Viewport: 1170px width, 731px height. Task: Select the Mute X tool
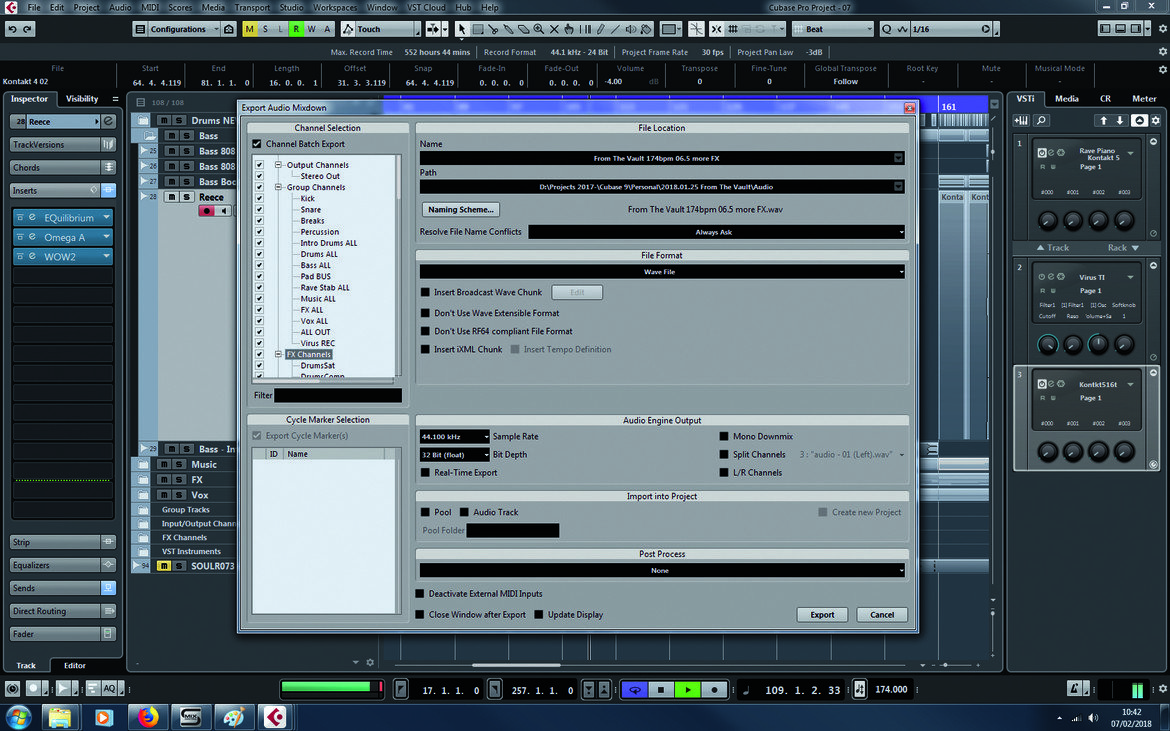coord(554,29)
